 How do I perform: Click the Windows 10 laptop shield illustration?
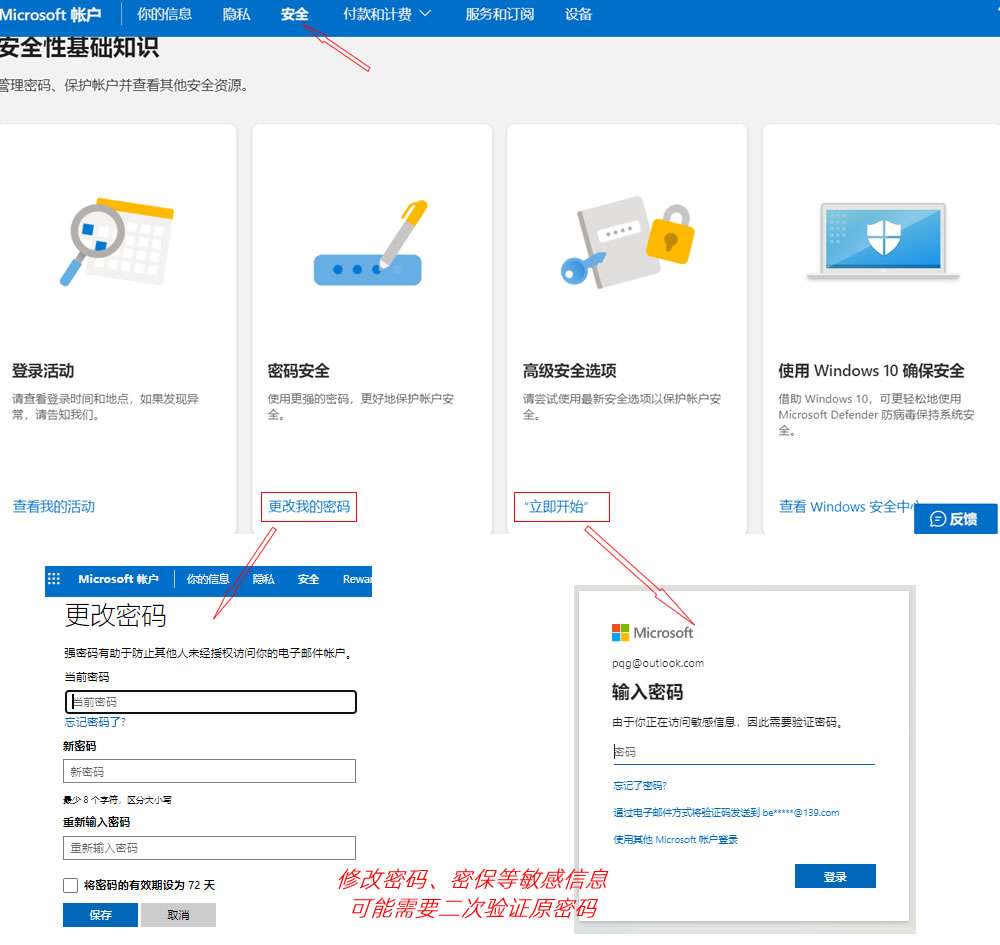pyautogui.click(x=883, y=241)
